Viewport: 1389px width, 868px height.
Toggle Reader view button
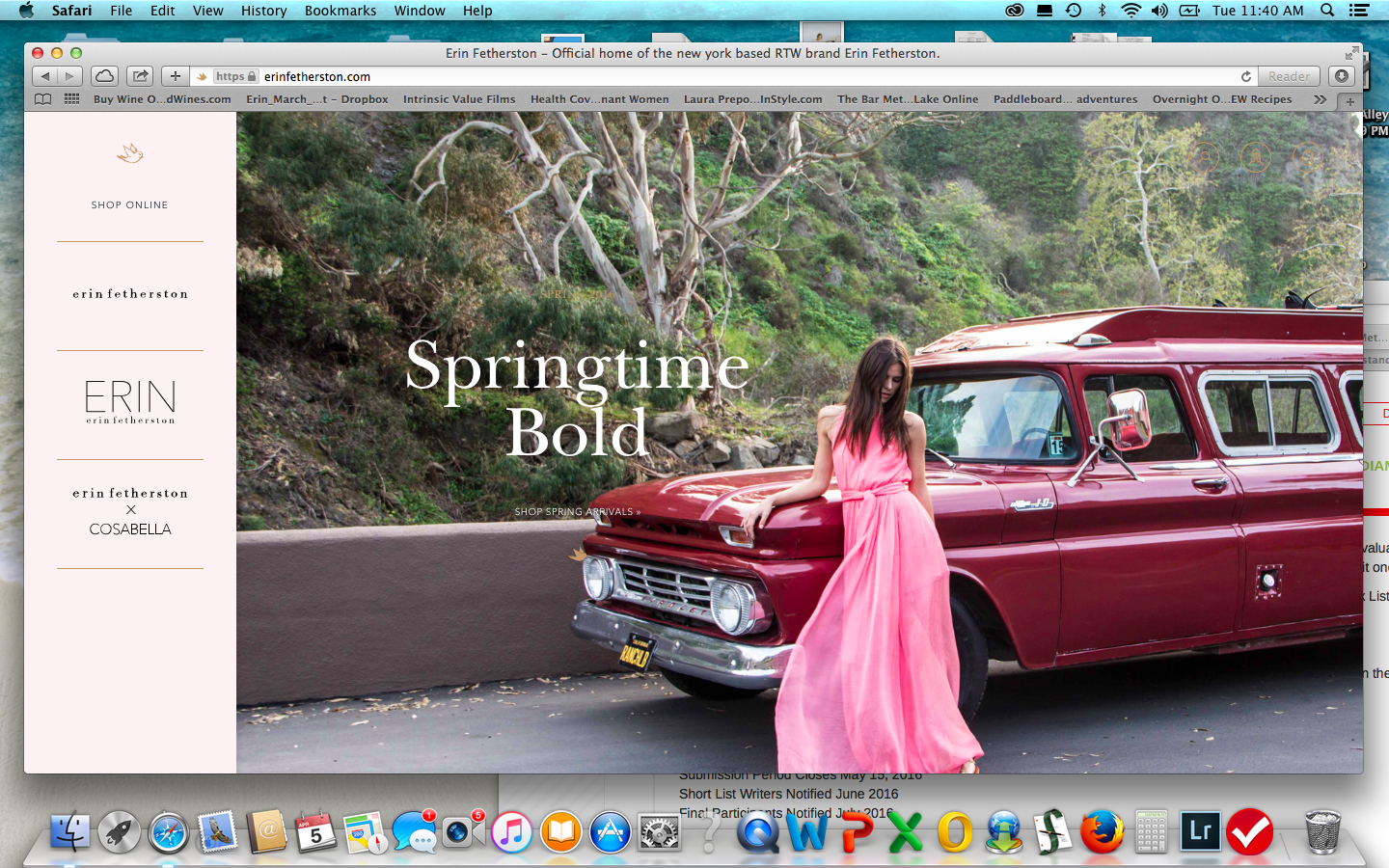tap(1289, 76)
